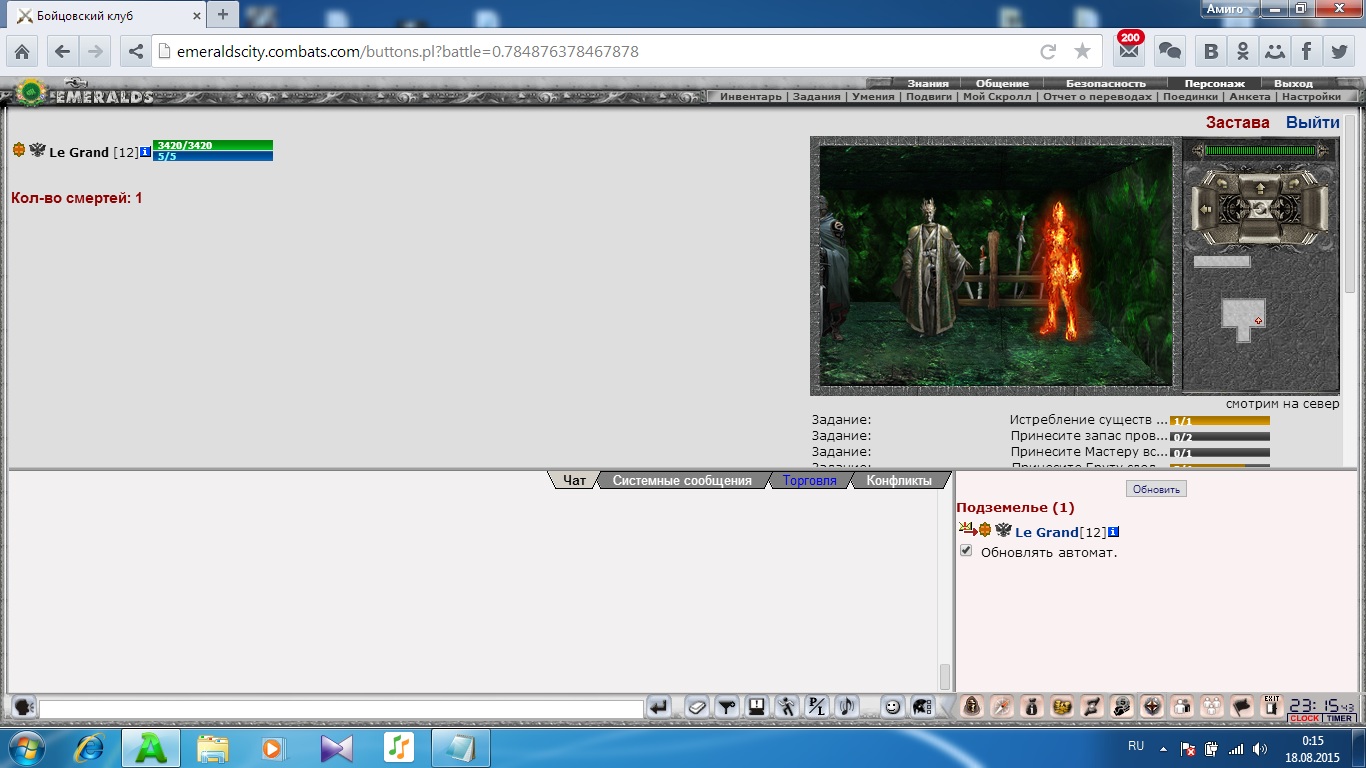Click the Выход menu item
Screen dimensions: 1366x768
[1293, 83]
